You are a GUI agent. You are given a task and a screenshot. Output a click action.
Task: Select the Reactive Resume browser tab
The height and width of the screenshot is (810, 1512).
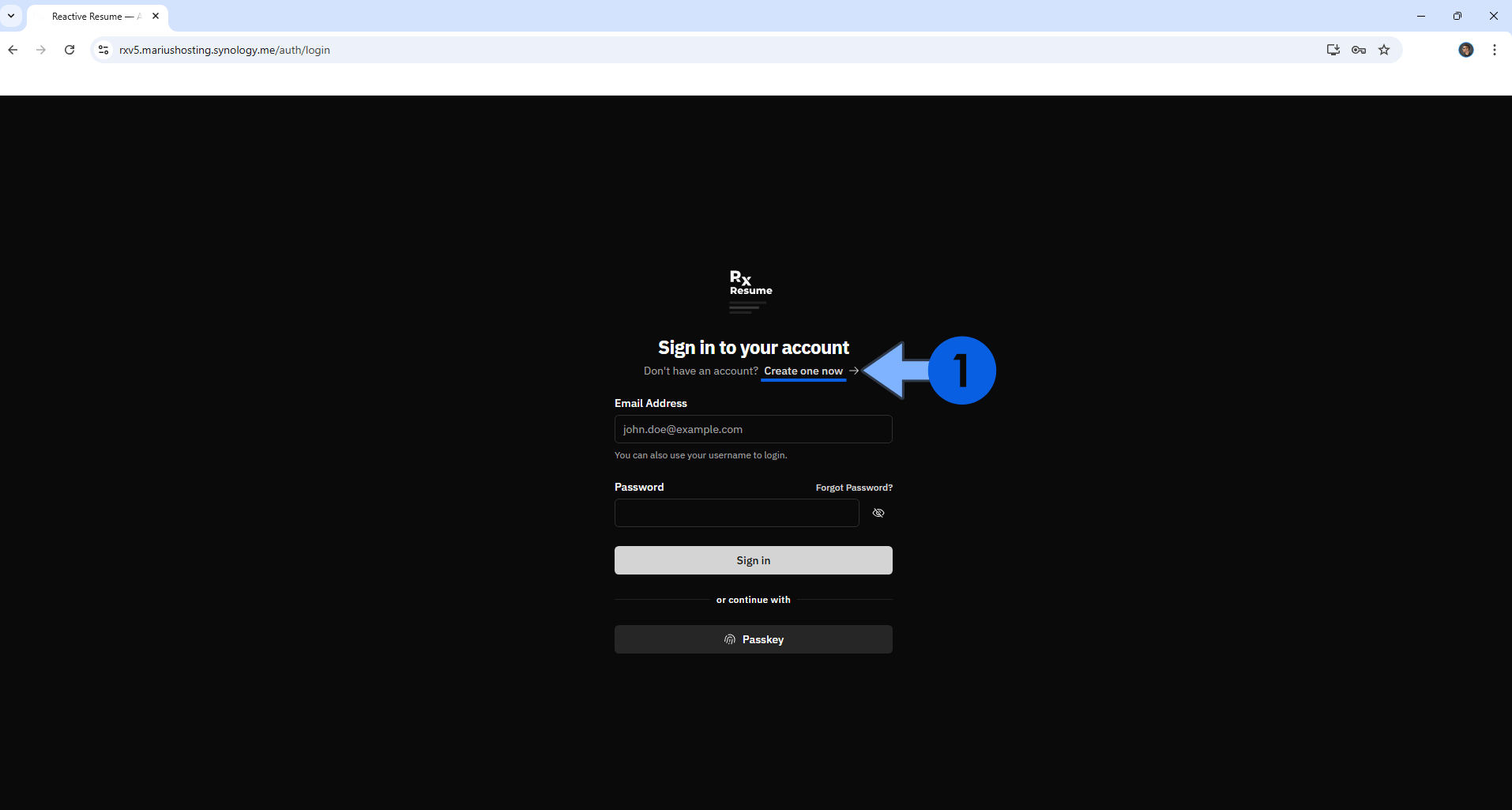pos(87,16)
